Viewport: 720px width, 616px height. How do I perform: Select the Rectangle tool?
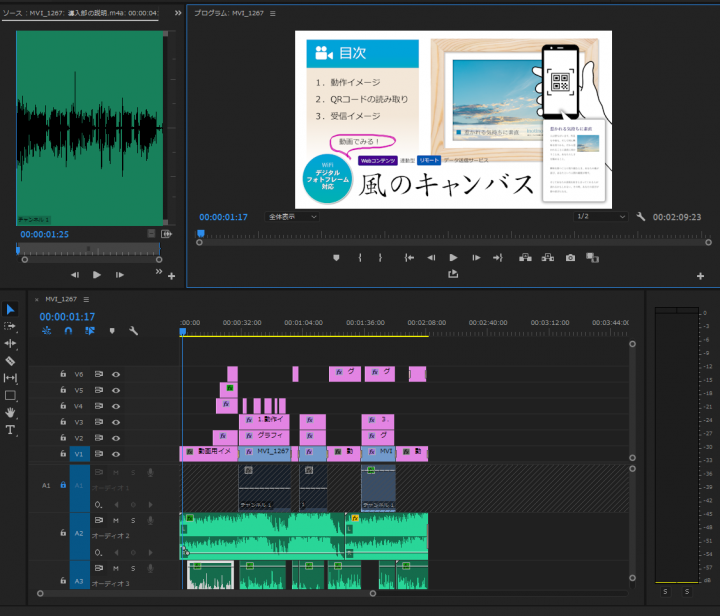click(10, 395)
